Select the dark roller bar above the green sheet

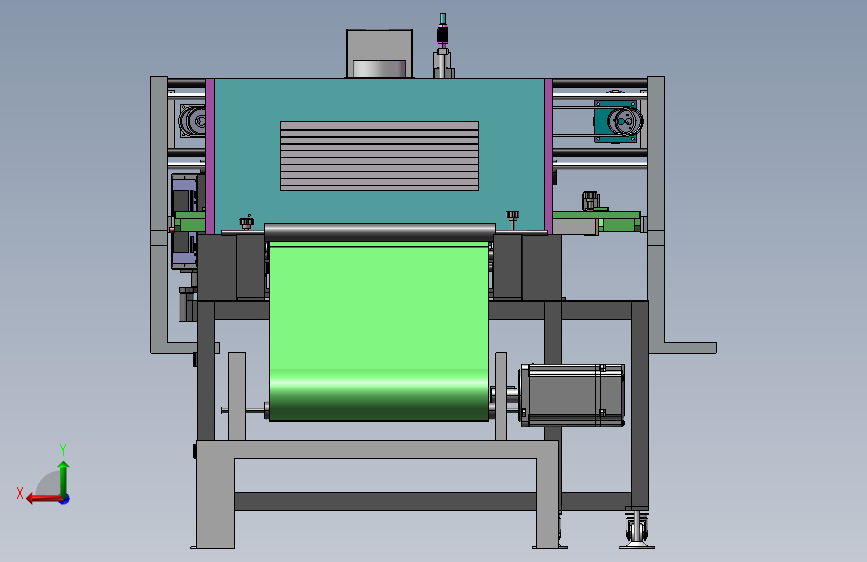point(380,231)
